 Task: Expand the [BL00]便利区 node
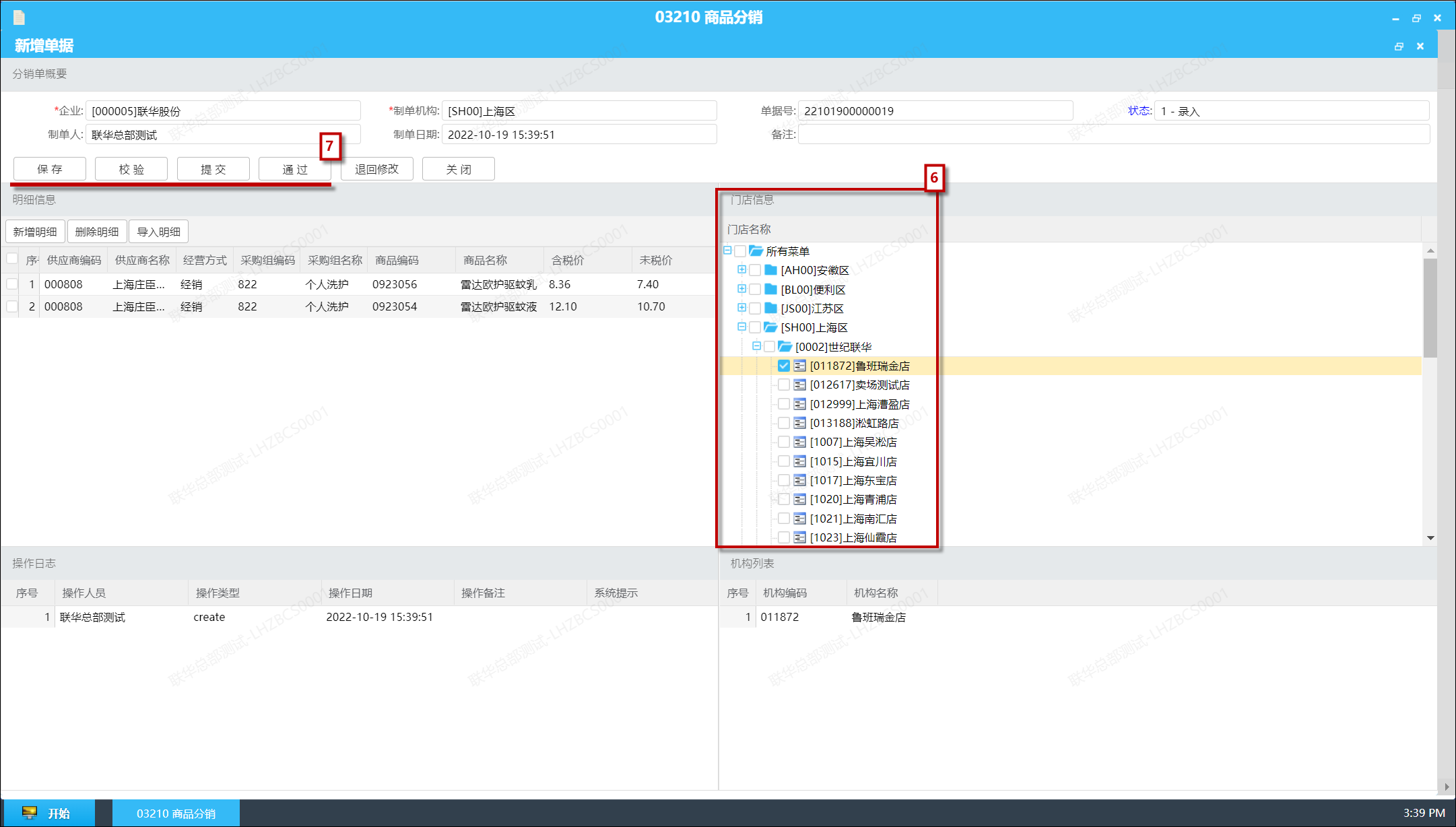coord(741,289)
